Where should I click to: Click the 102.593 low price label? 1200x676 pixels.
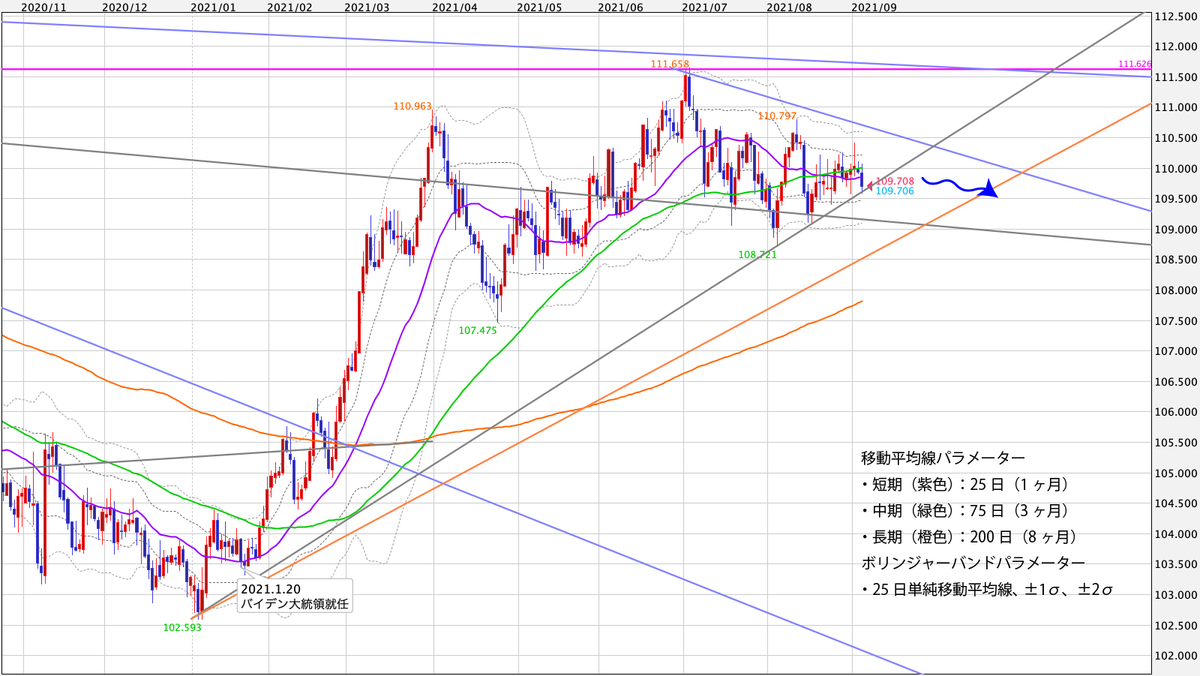(x=182, y=628)
